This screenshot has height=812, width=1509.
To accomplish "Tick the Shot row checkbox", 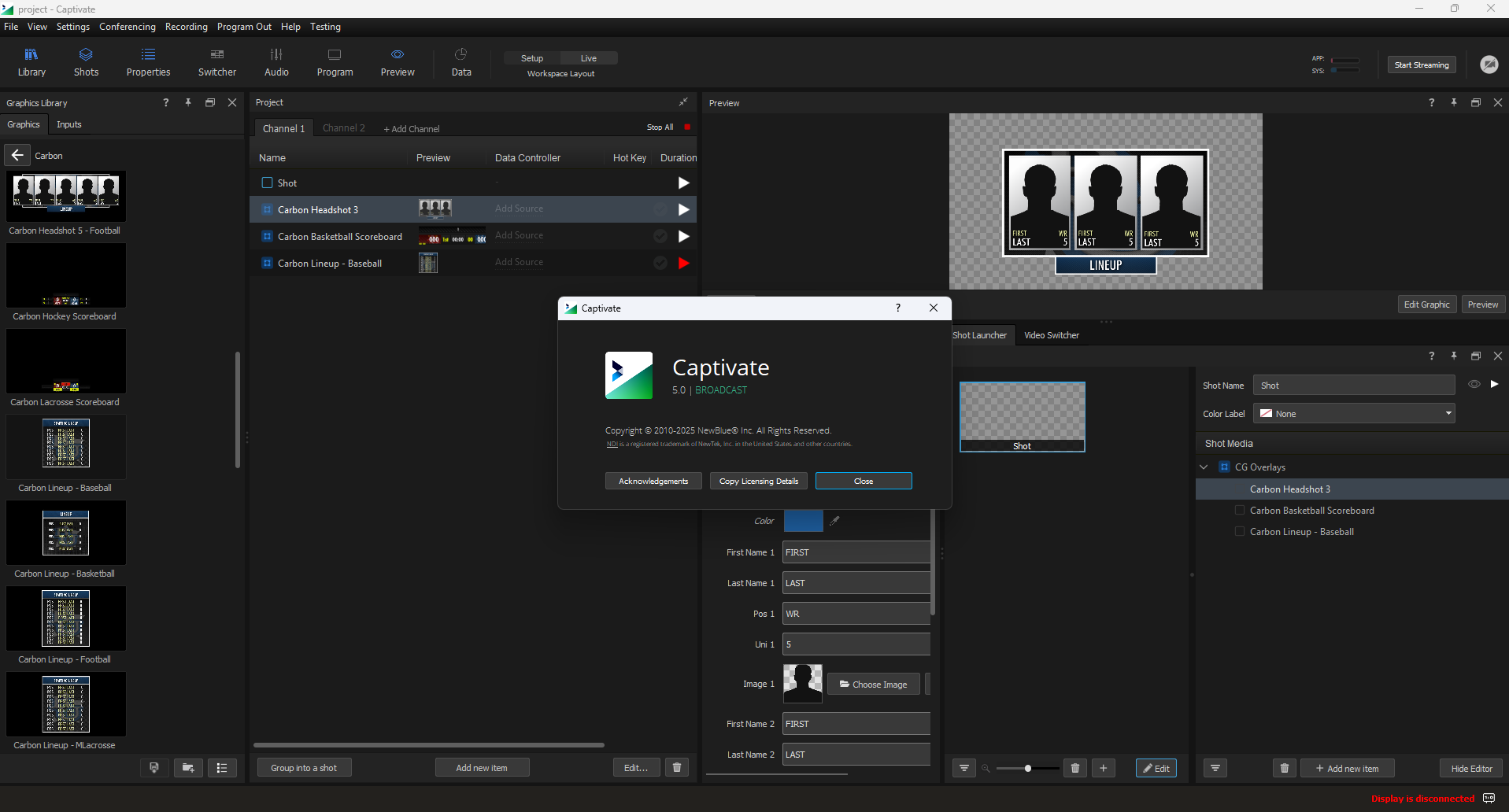I will 267,183.
